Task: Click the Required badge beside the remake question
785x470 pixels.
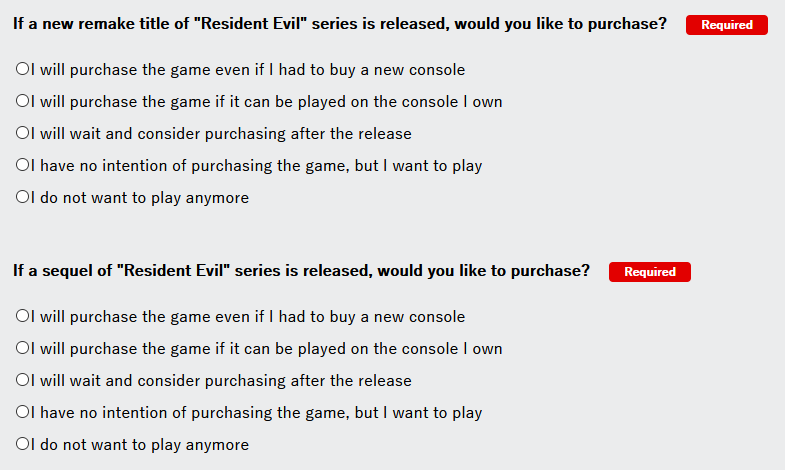Action: [726, 25]
